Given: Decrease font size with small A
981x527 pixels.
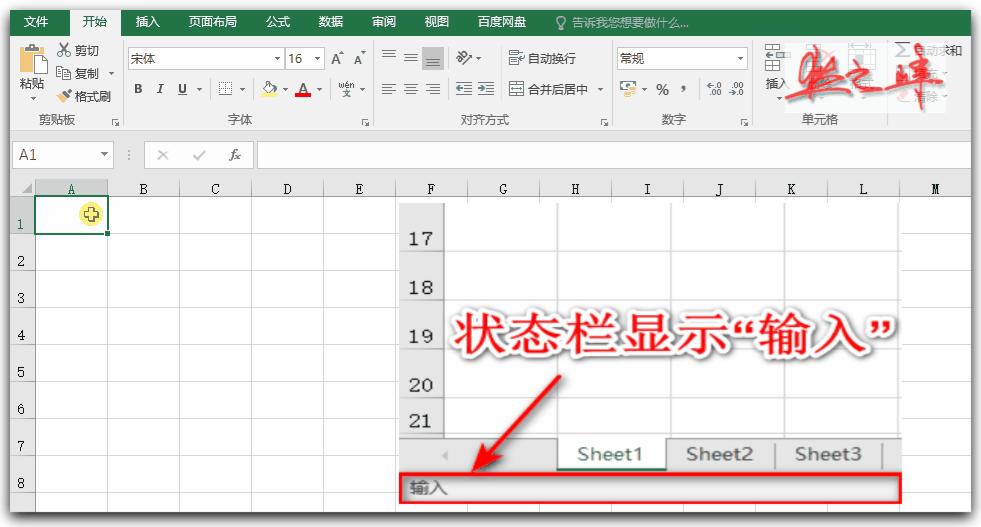Looking at the screenshot, I should (x=359, y=59).
